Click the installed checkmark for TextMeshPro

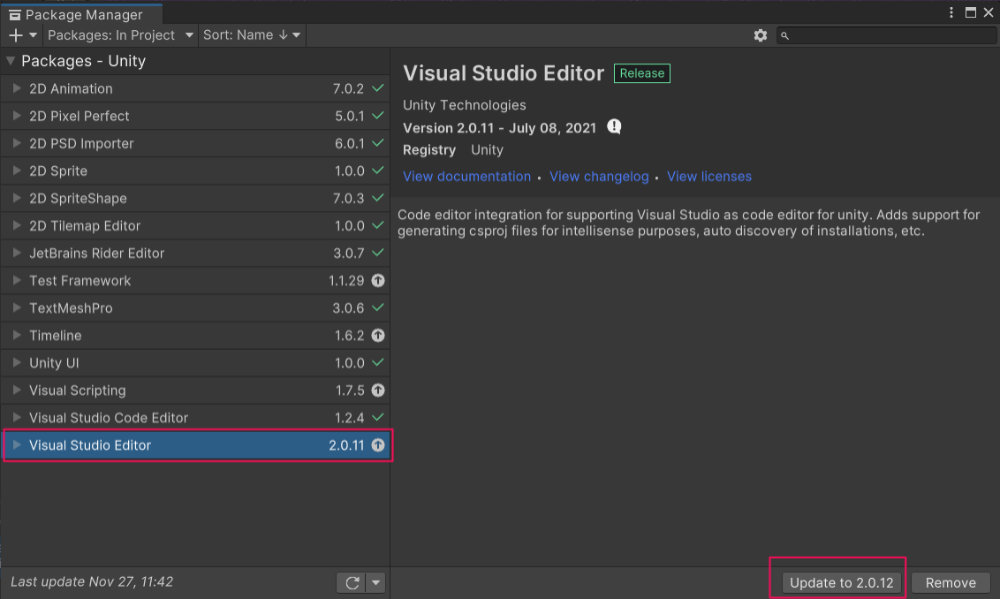[x=378, y=307]
